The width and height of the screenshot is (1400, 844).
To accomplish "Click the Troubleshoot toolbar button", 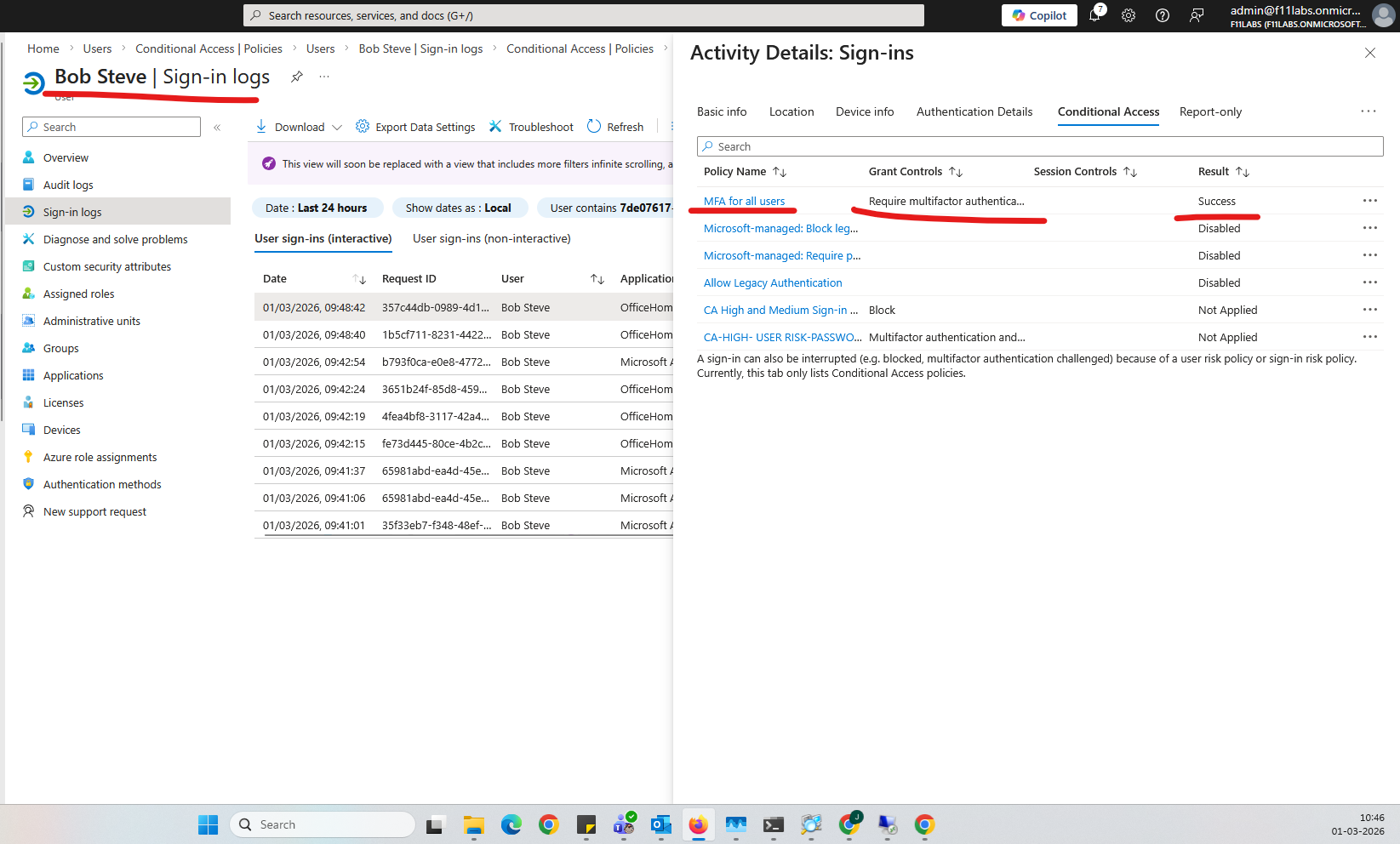I will pyautogui.click(x=531, y=127).
